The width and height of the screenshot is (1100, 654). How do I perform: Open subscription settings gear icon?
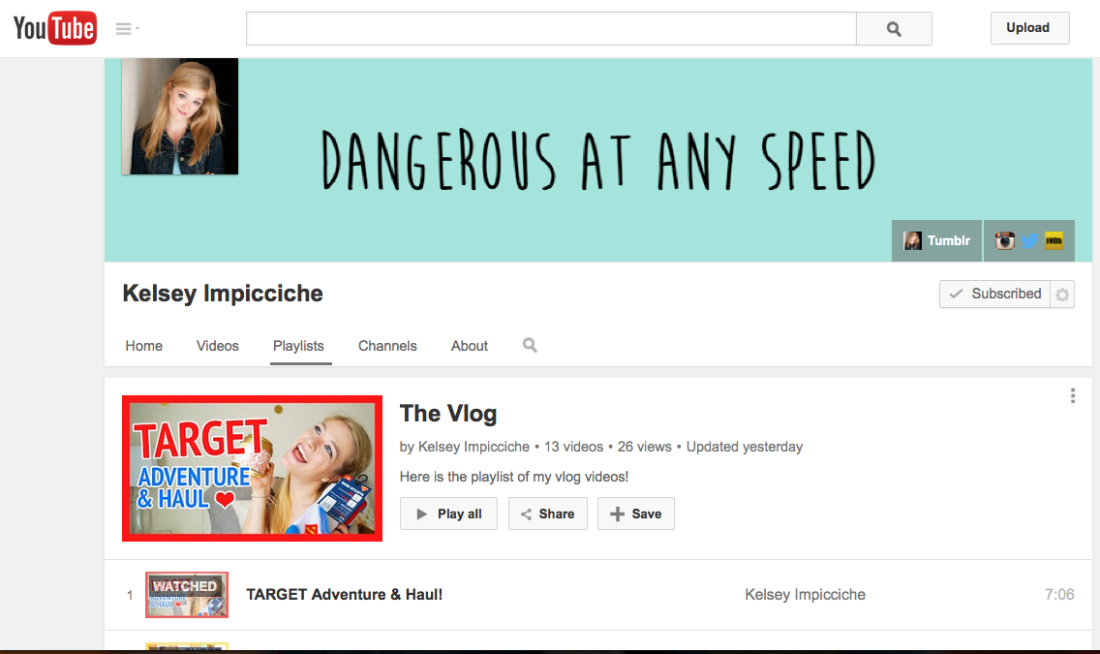1062,294
